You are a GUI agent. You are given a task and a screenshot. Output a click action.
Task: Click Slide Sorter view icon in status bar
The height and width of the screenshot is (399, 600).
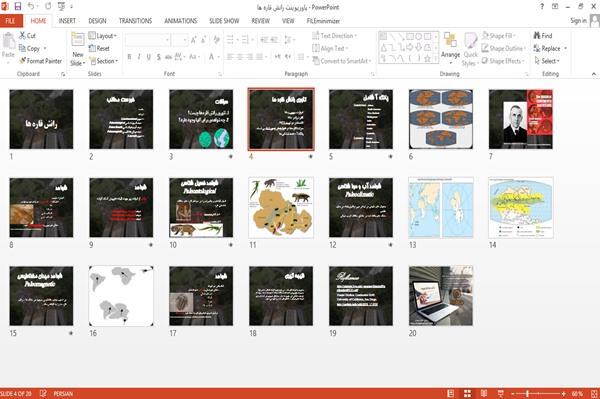tap(467, 393)
